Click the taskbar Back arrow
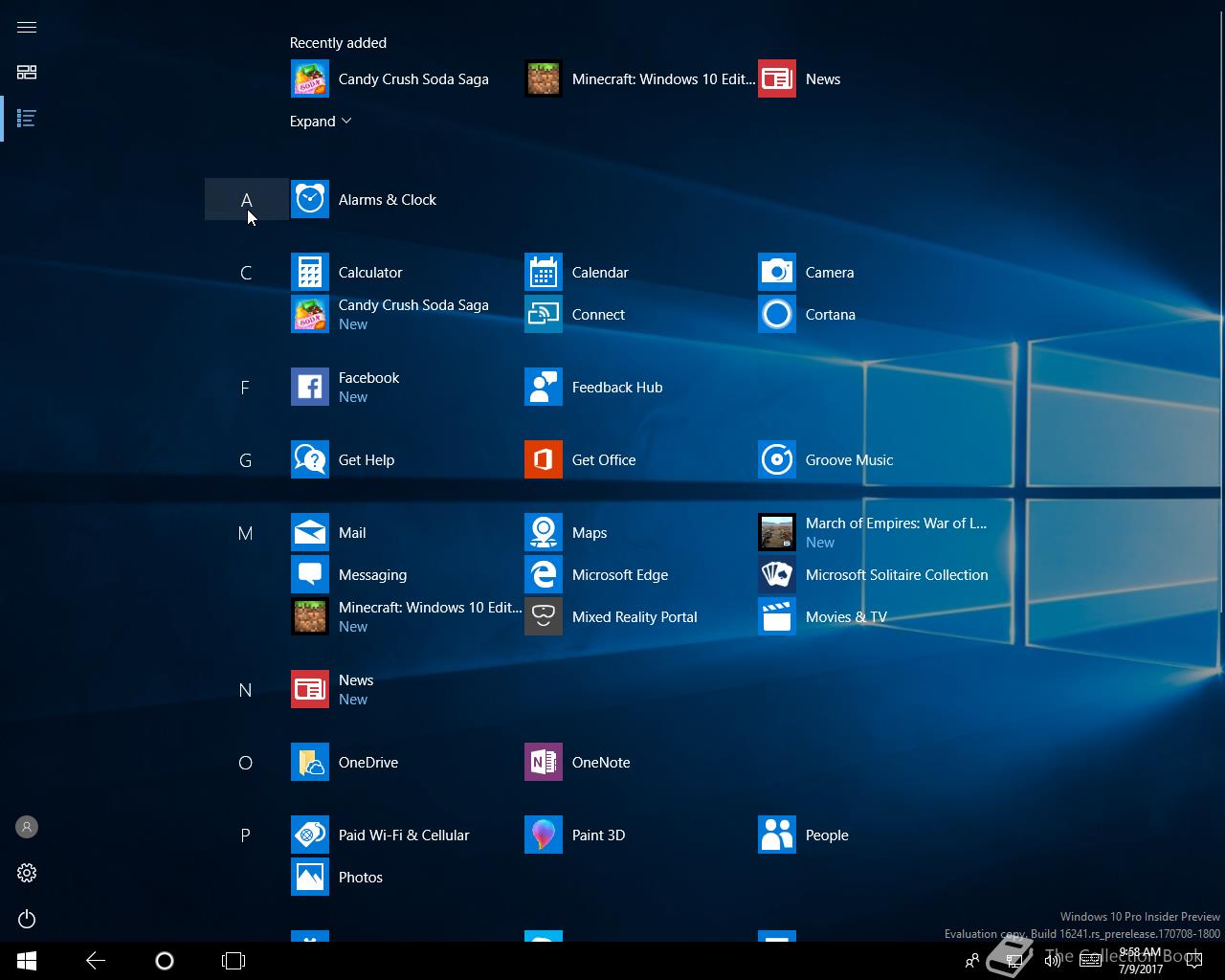 (x=96, y=961)
